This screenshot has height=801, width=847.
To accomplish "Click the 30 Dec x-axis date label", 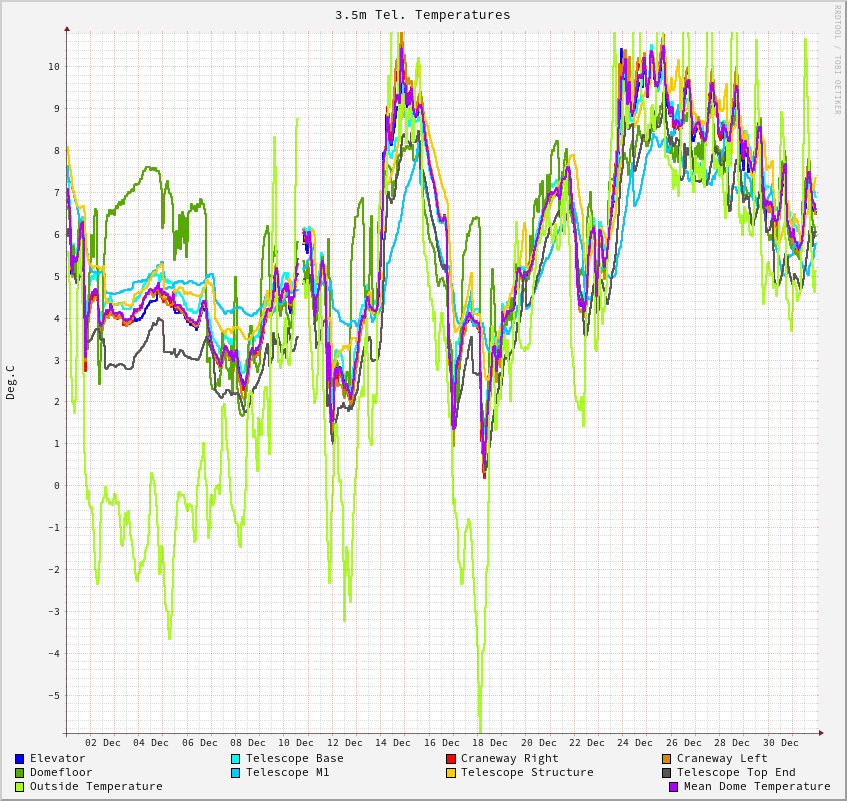I will click(781, 743).
